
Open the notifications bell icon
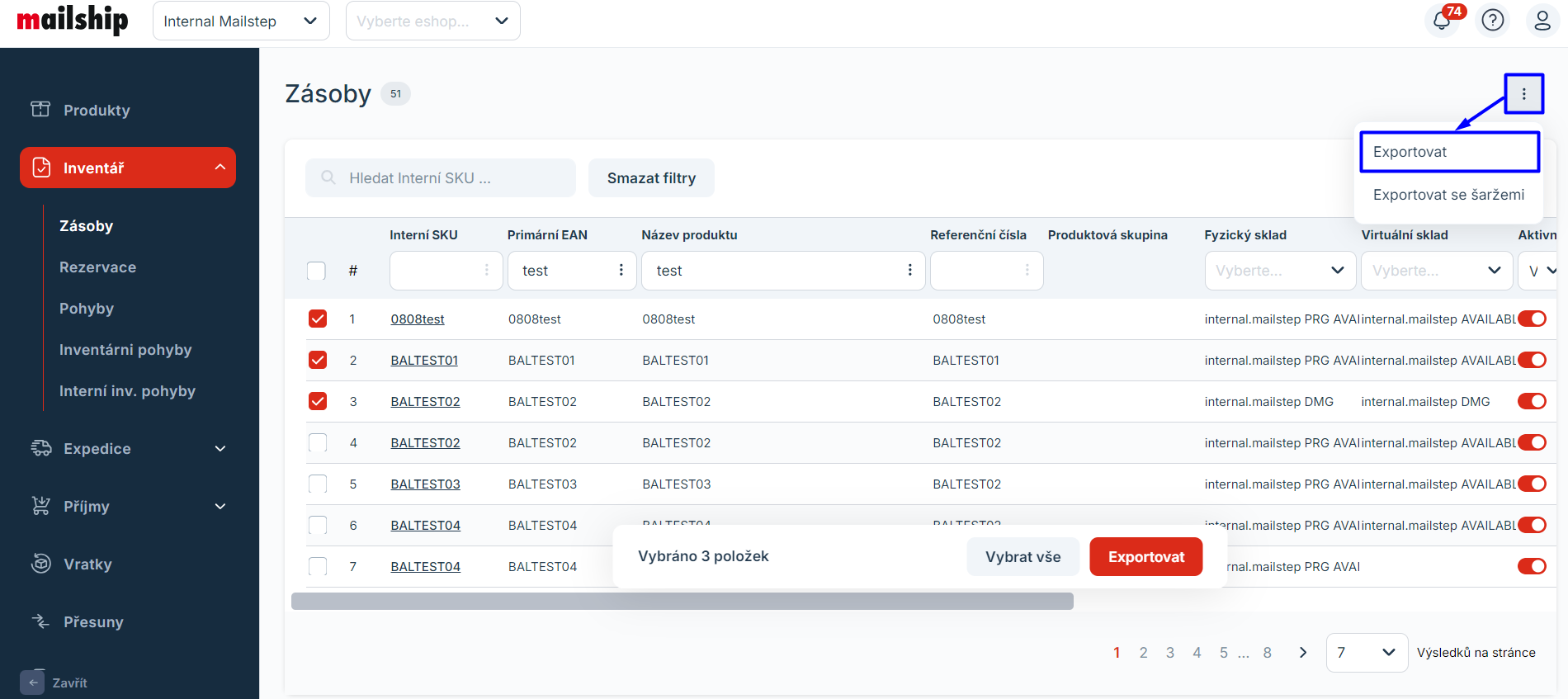tap(1442, 21)
